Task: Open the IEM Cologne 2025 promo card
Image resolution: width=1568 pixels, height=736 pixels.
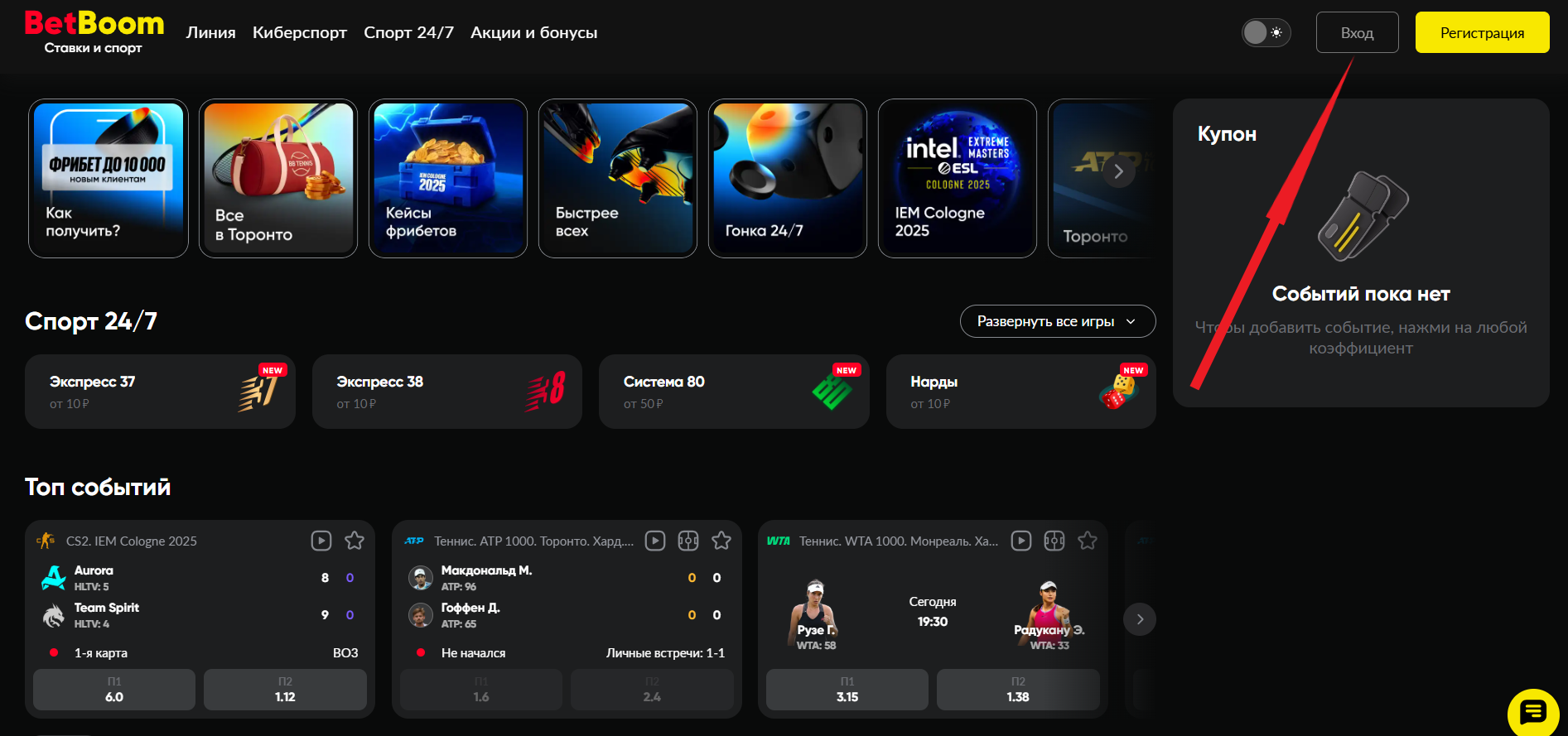Action: (x=958, y=178)
